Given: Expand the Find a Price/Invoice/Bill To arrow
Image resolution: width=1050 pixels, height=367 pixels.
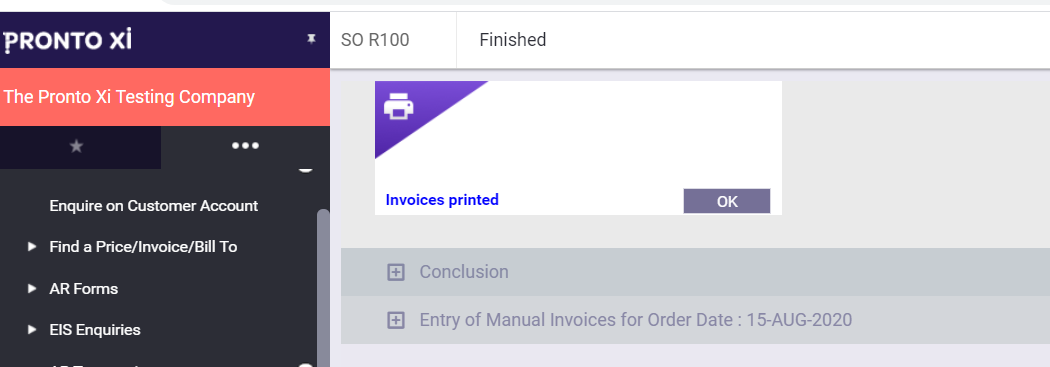Looking at the screenshot, I should [31, 247].
